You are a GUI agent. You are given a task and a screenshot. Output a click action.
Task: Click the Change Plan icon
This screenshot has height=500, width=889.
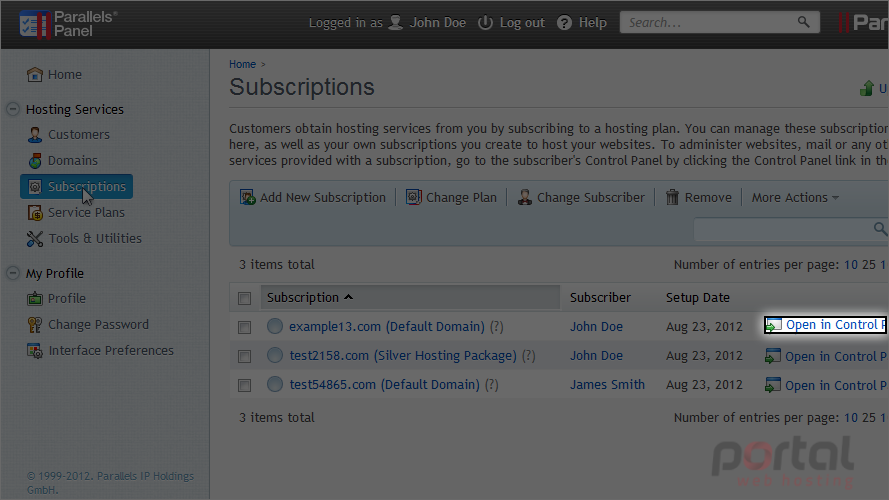pyautogui.click(x=413, y=197)
